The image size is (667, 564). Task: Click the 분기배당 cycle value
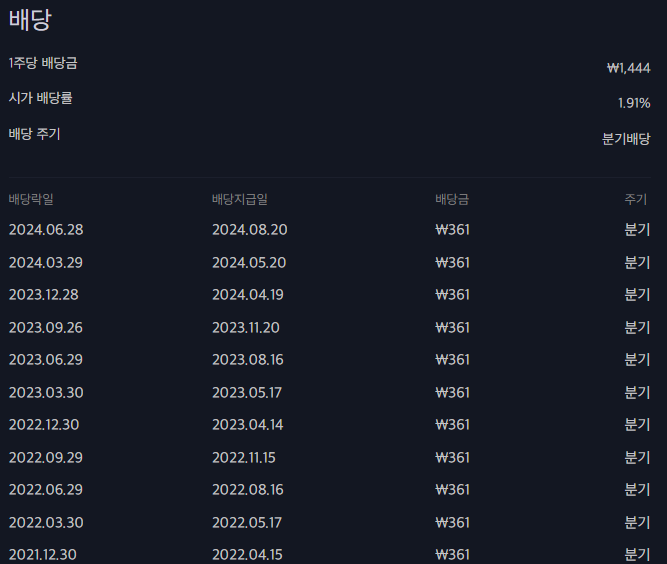626,139
